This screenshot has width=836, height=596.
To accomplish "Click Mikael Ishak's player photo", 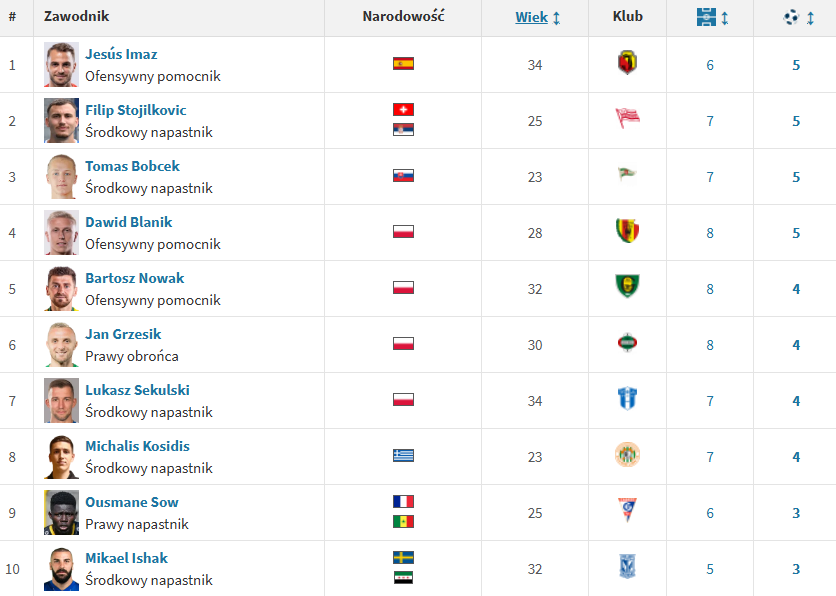I will [61, 569].
